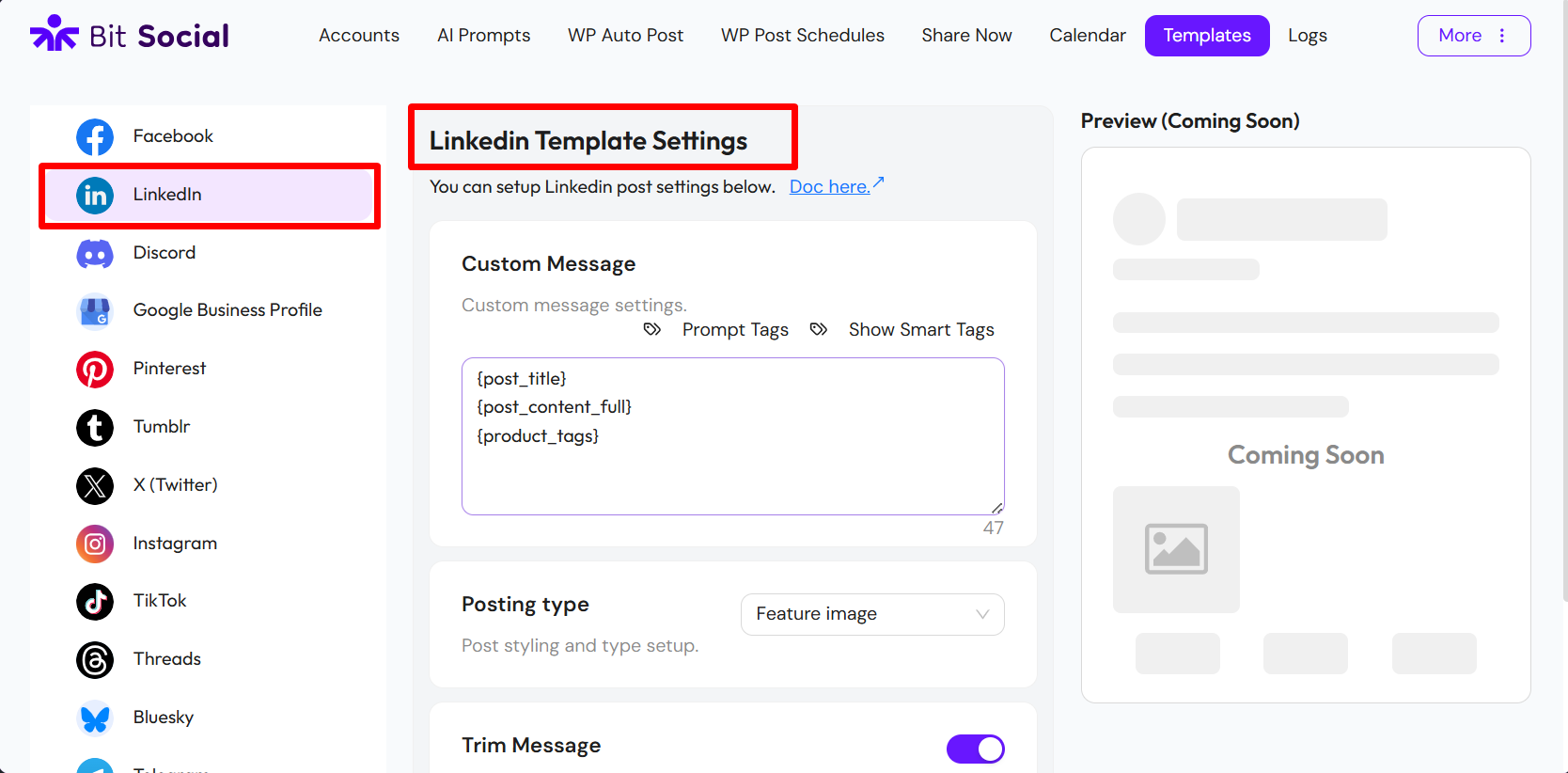Click the Bit Social logo icon

pyautogui.click(x=55, y=34)
